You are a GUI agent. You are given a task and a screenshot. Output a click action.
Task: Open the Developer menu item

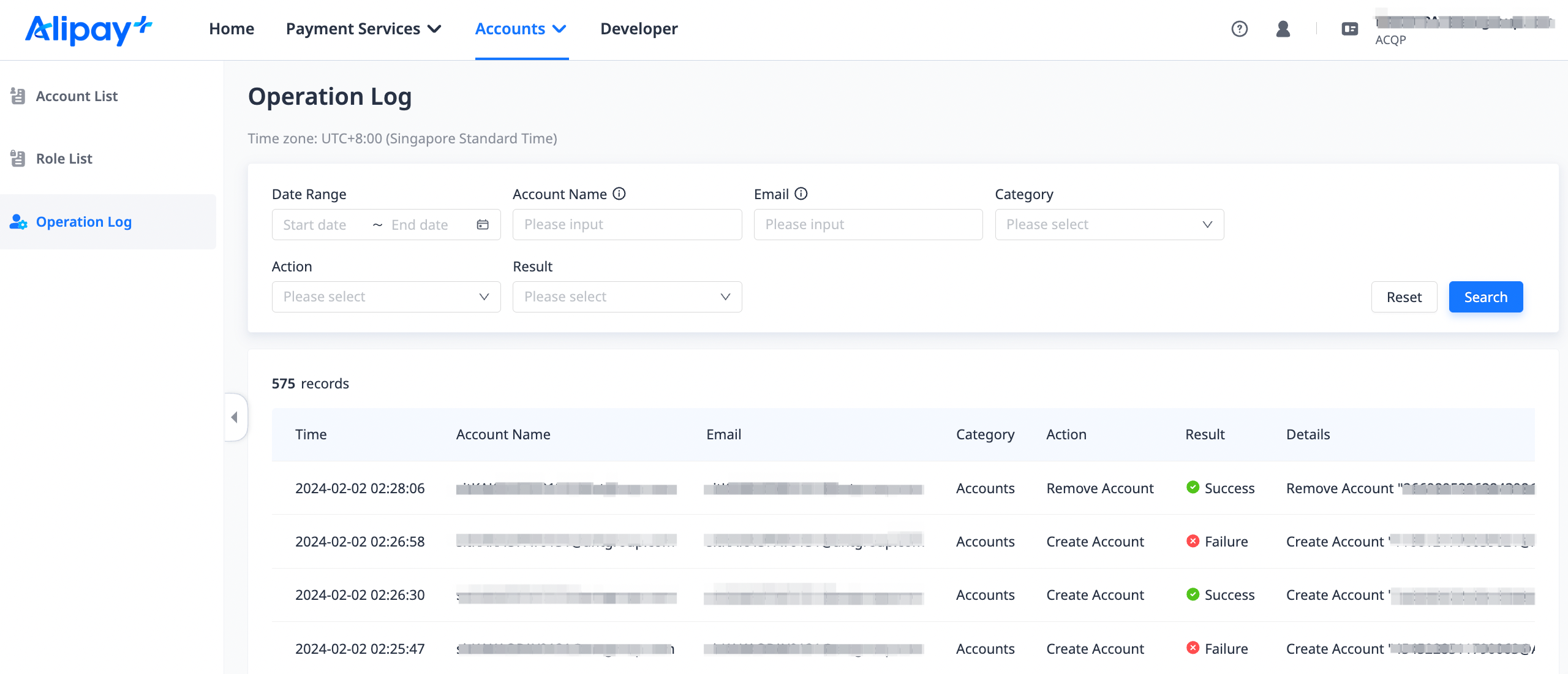pyautogui.click(x=638, y=29)
